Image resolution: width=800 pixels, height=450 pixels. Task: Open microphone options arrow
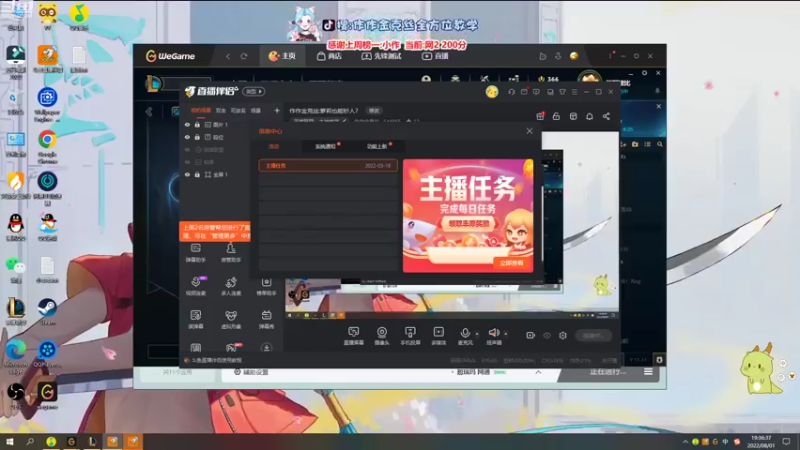point(477,334)
